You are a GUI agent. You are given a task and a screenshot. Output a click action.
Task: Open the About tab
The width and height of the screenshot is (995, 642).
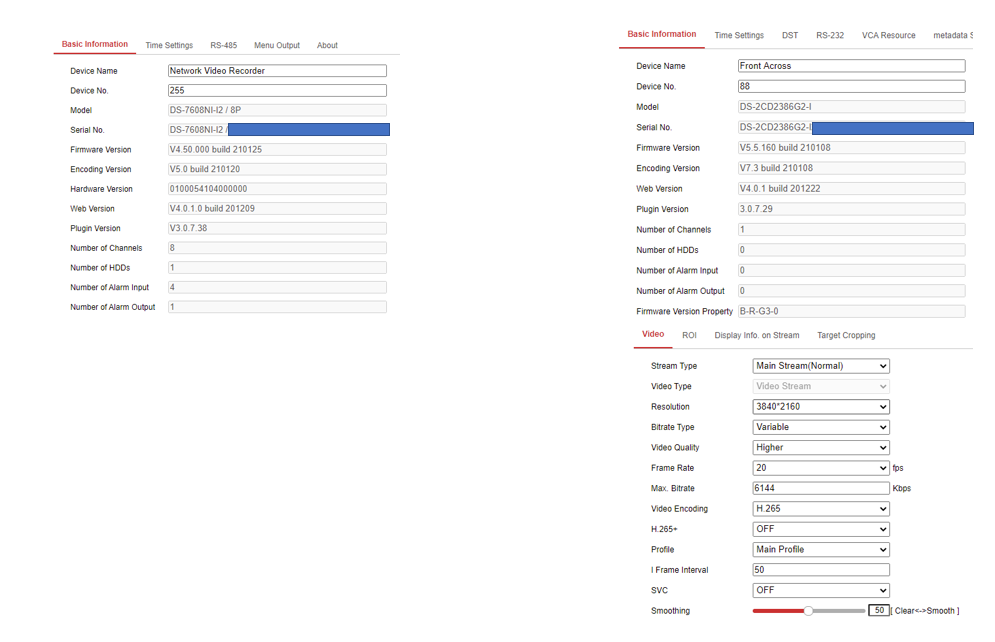pos(327,45)
